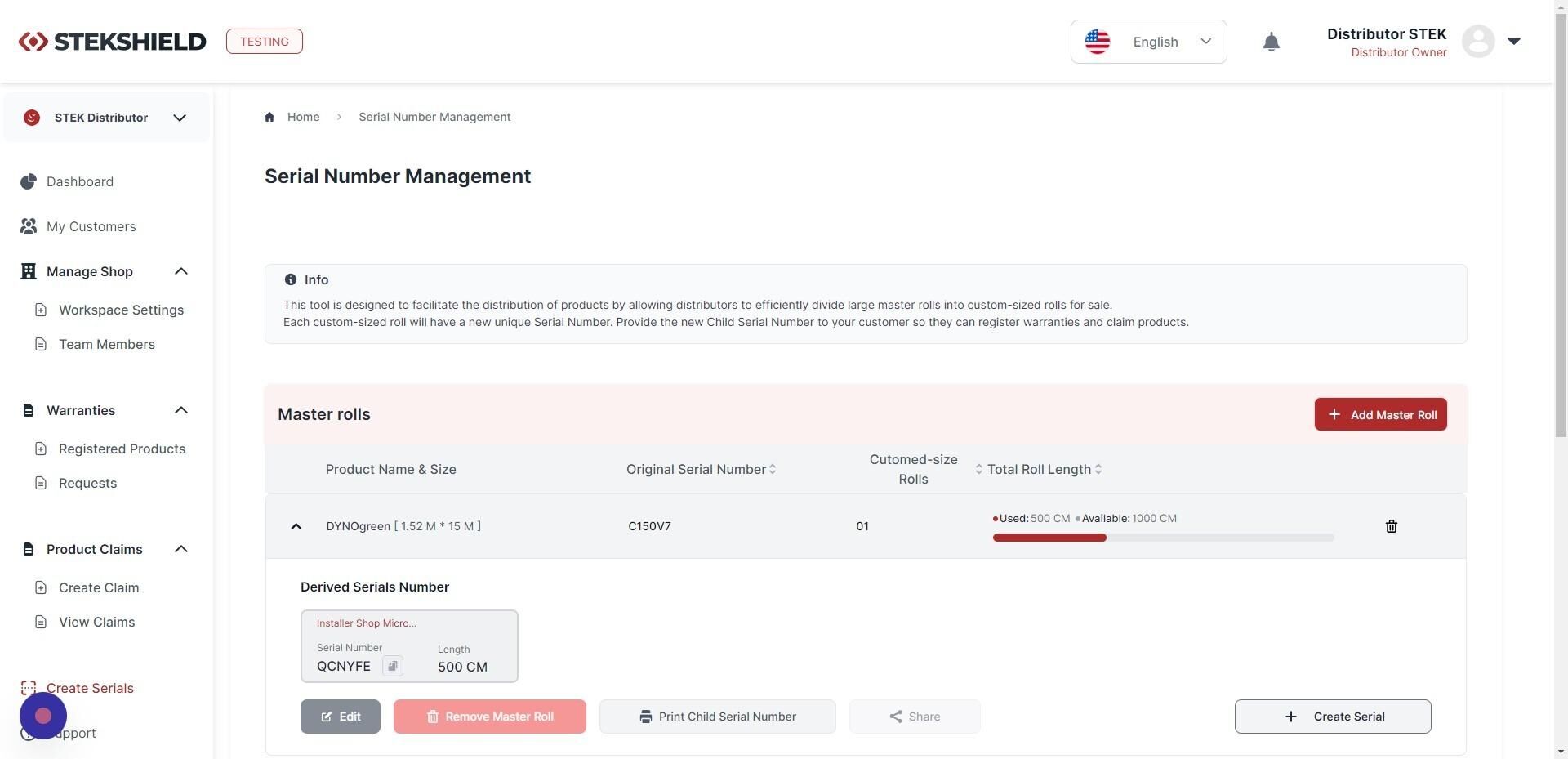Collapse the Product Claims section
Screen dimensions: 1568x759
[x=181, y=549]
